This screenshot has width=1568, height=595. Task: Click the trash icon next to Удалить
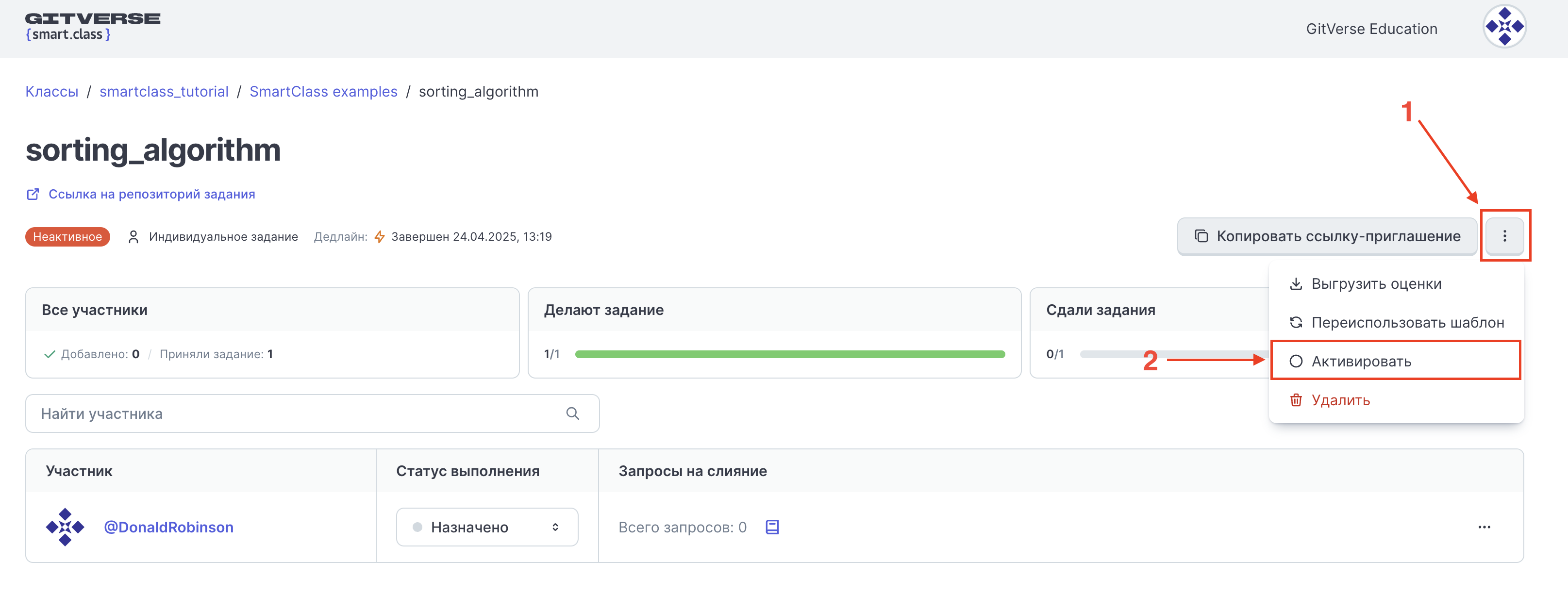(x=1296, y=400)
